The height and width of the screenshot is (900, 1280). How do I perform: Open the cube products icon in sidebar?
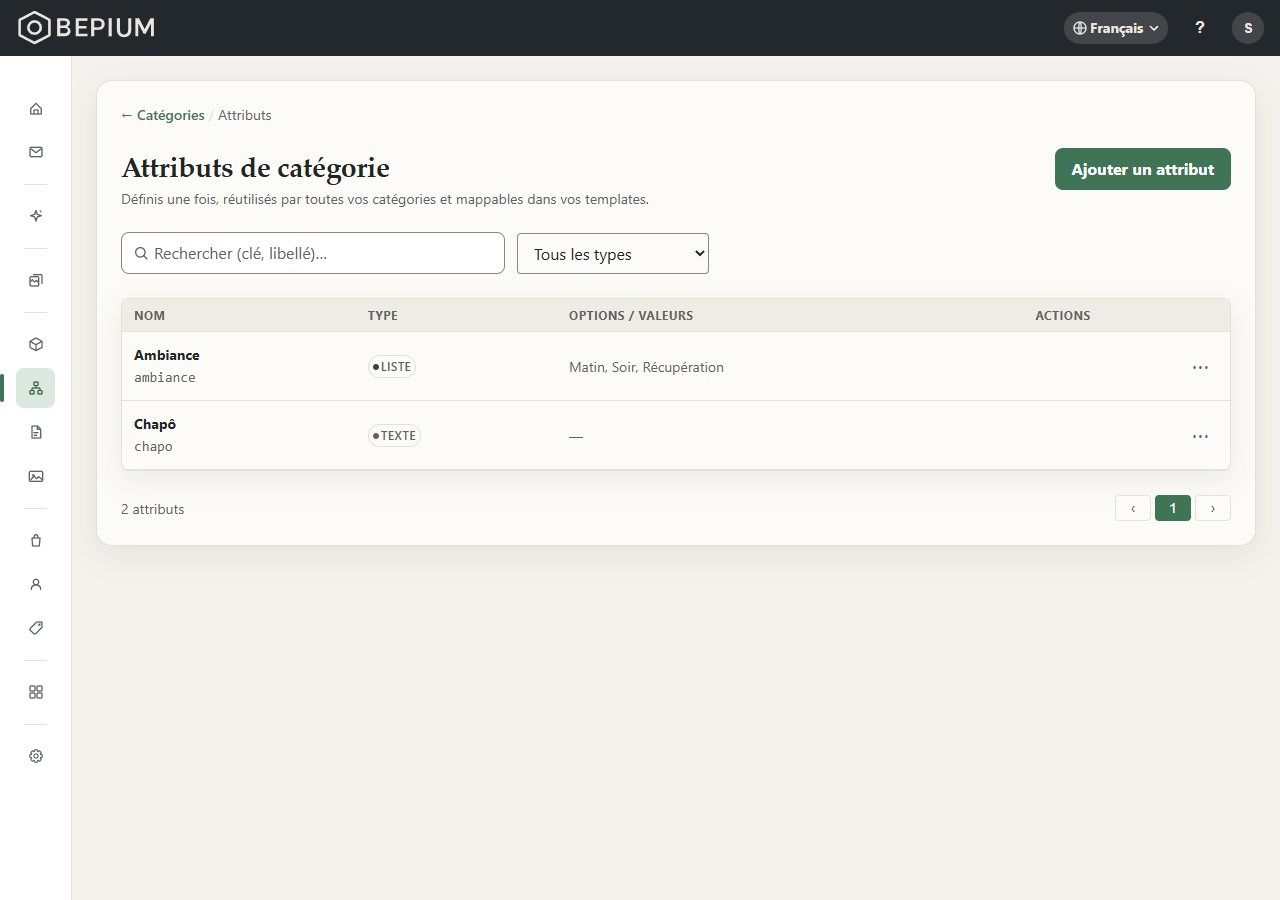coord(36,344)
